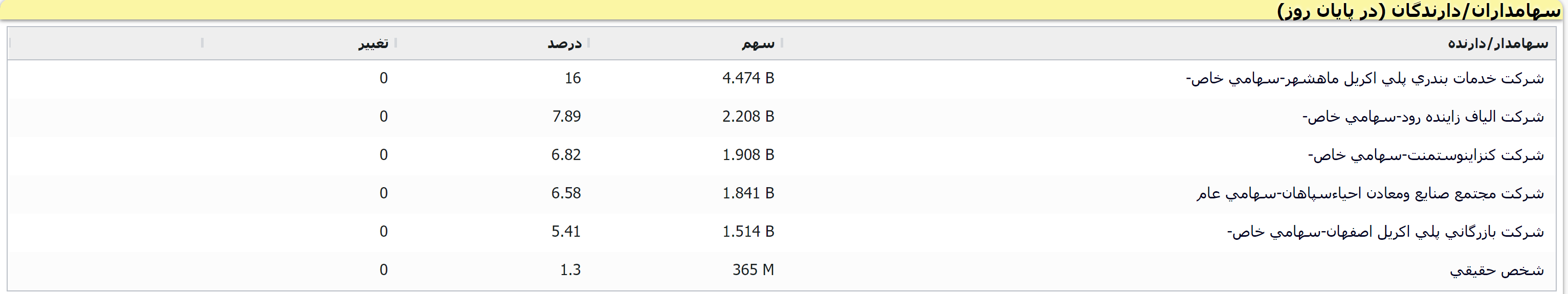Sort by the سهم column header
This screenshot has width=1568, height=294.
(758, 44)
